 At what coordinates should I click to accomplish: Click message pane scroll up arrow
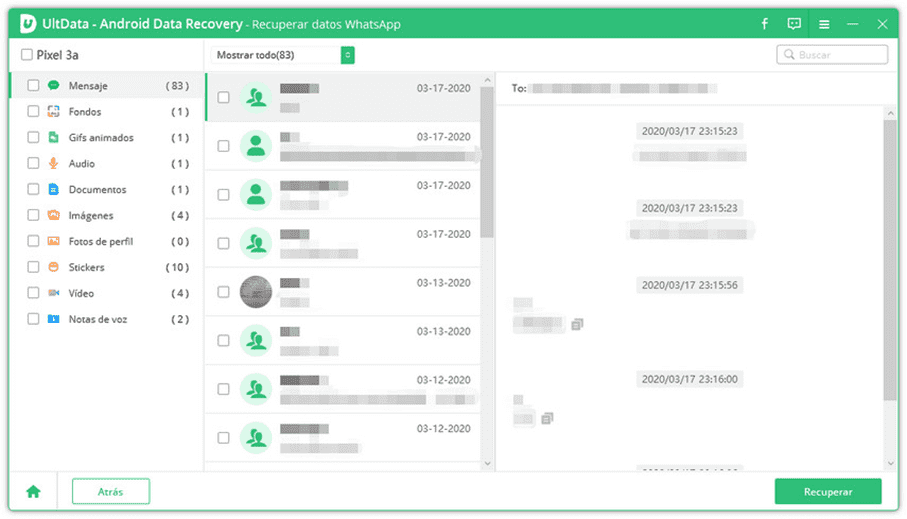(891, 113)
